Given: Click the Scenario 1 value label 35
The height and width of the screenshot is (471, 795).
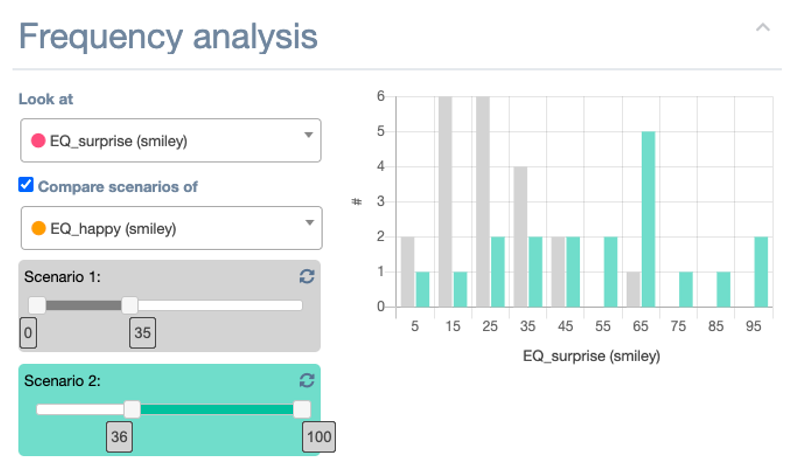Looking at the screenshot, I should [x=142, y=333].
